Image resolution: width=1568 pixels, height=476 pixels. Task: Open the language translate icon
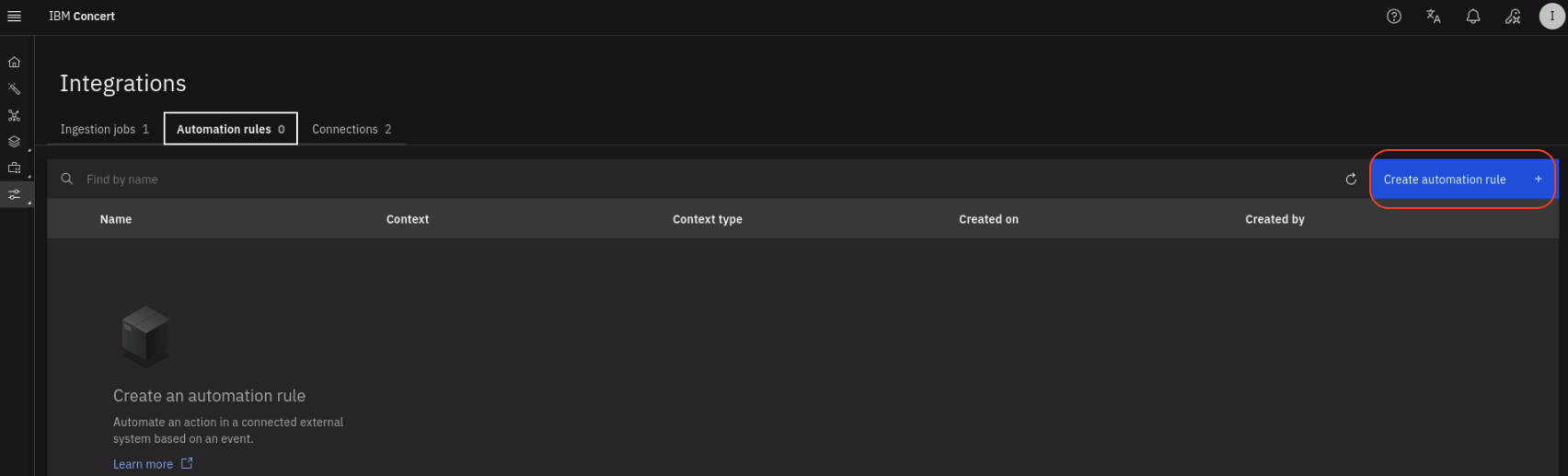click(1433, 17)
